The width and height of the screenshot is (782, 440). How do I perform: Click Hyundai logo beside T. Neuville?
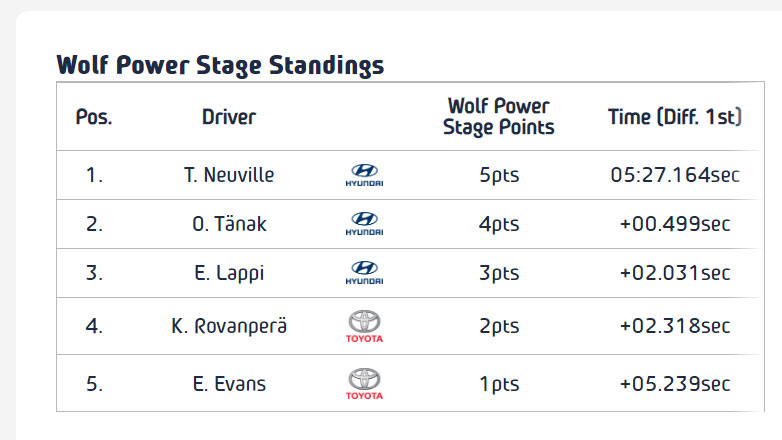click(x=363, y=176)
